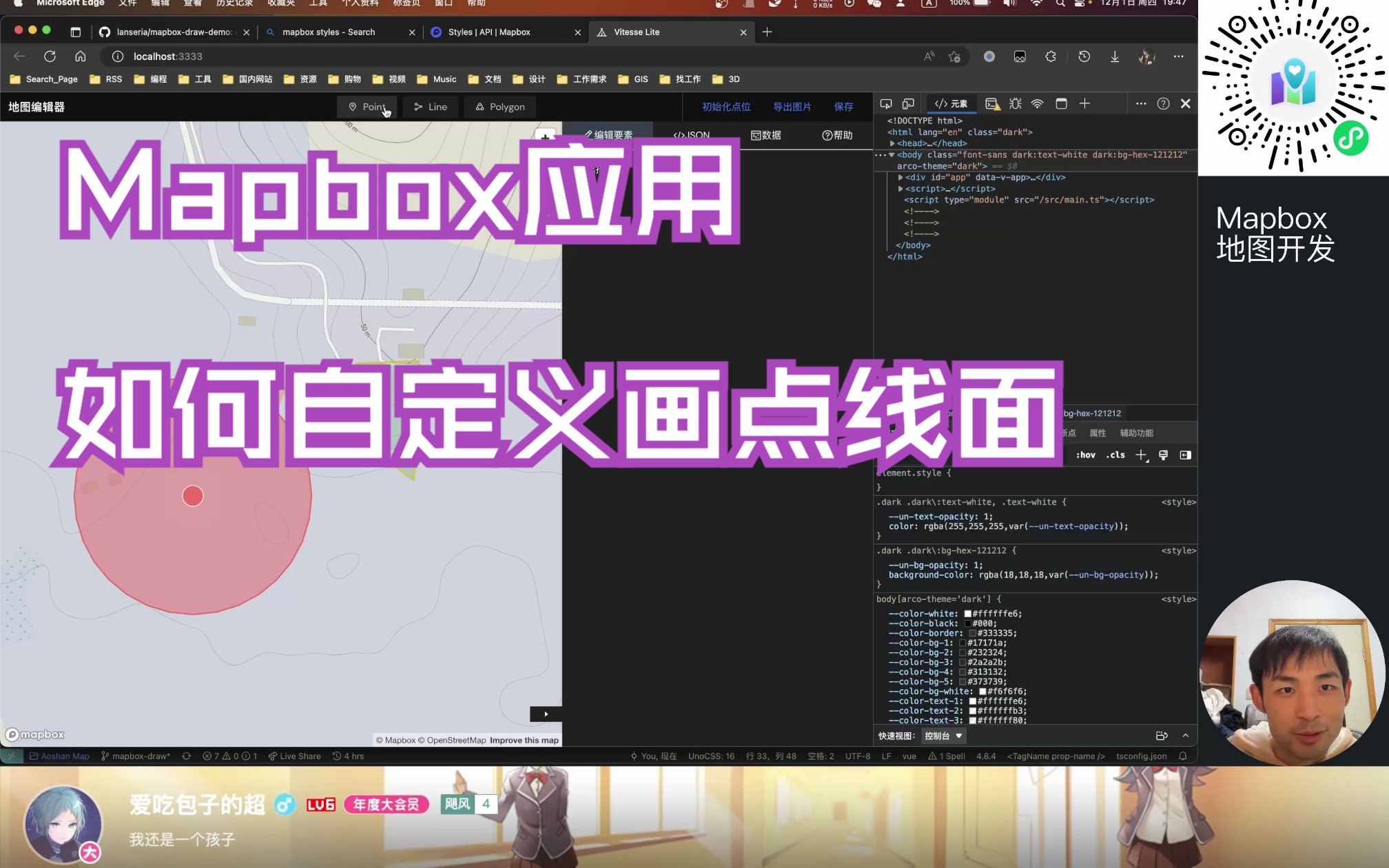Viewport: 1389px width, 868px height.
Task: Click the map play arrow button
Action: coord(546,714)
